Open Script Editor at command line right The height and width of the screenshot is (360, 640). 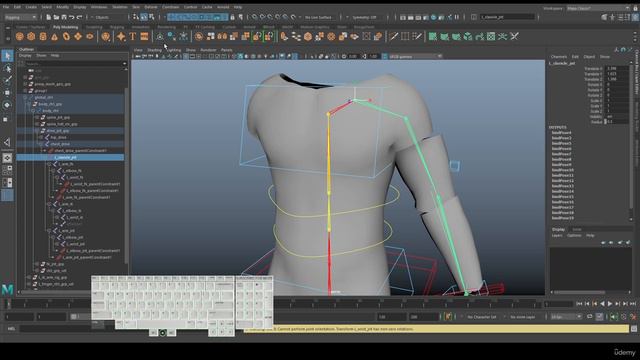pos(634,329)
